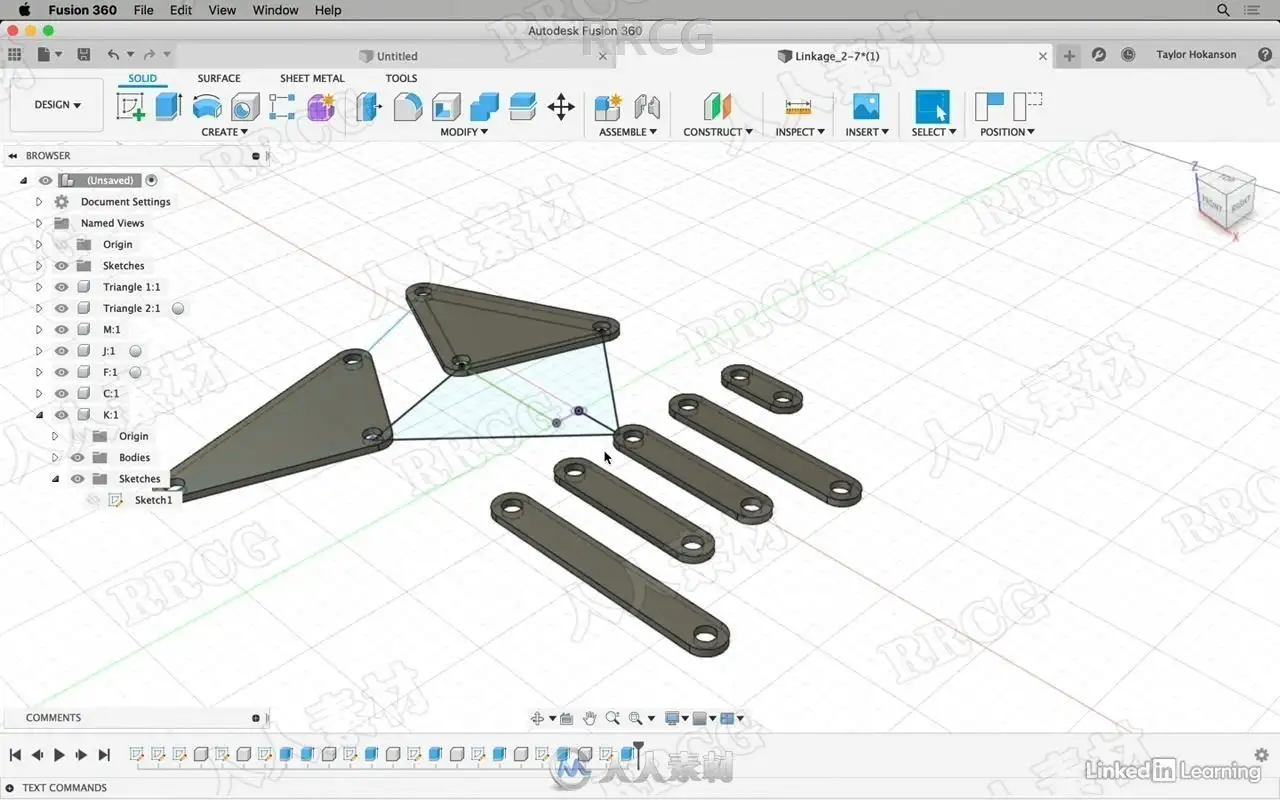Viewport: 1280px width, 800px height.
Task: Expand the Document Settings node
Action: pyautogui.click(x=39, y=202)
